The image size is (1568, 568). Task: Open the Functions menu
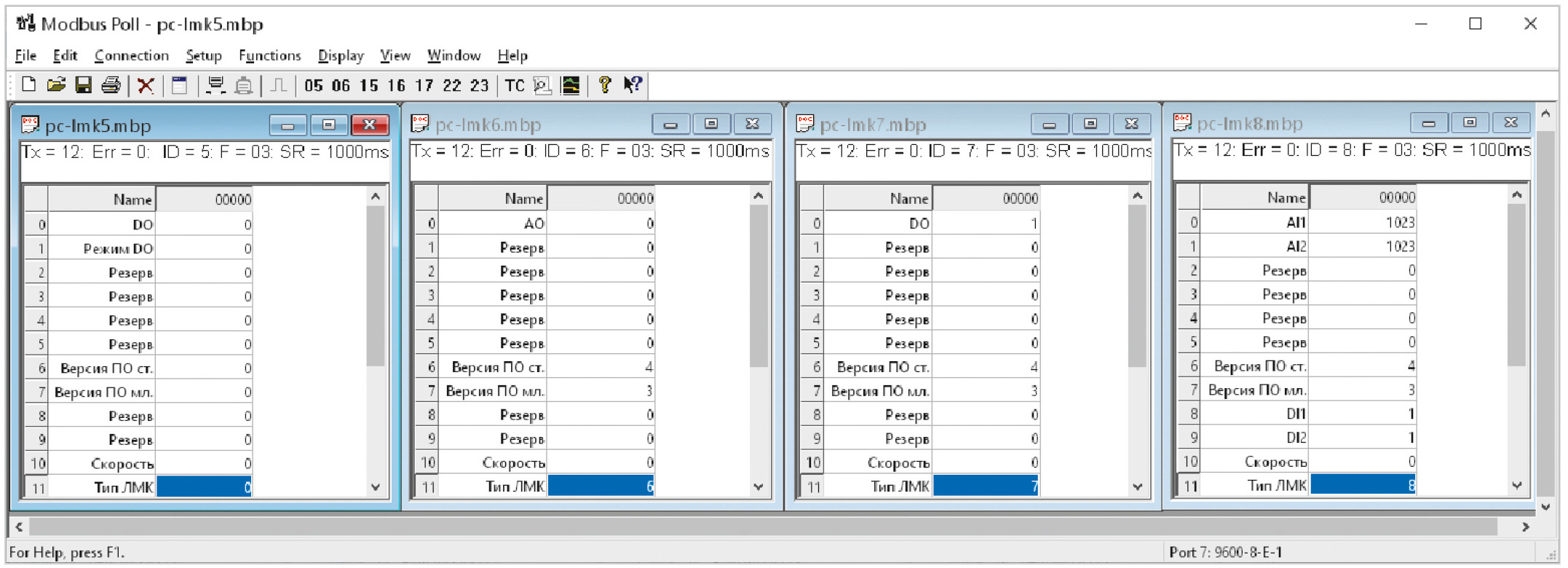tap(269, 56)
